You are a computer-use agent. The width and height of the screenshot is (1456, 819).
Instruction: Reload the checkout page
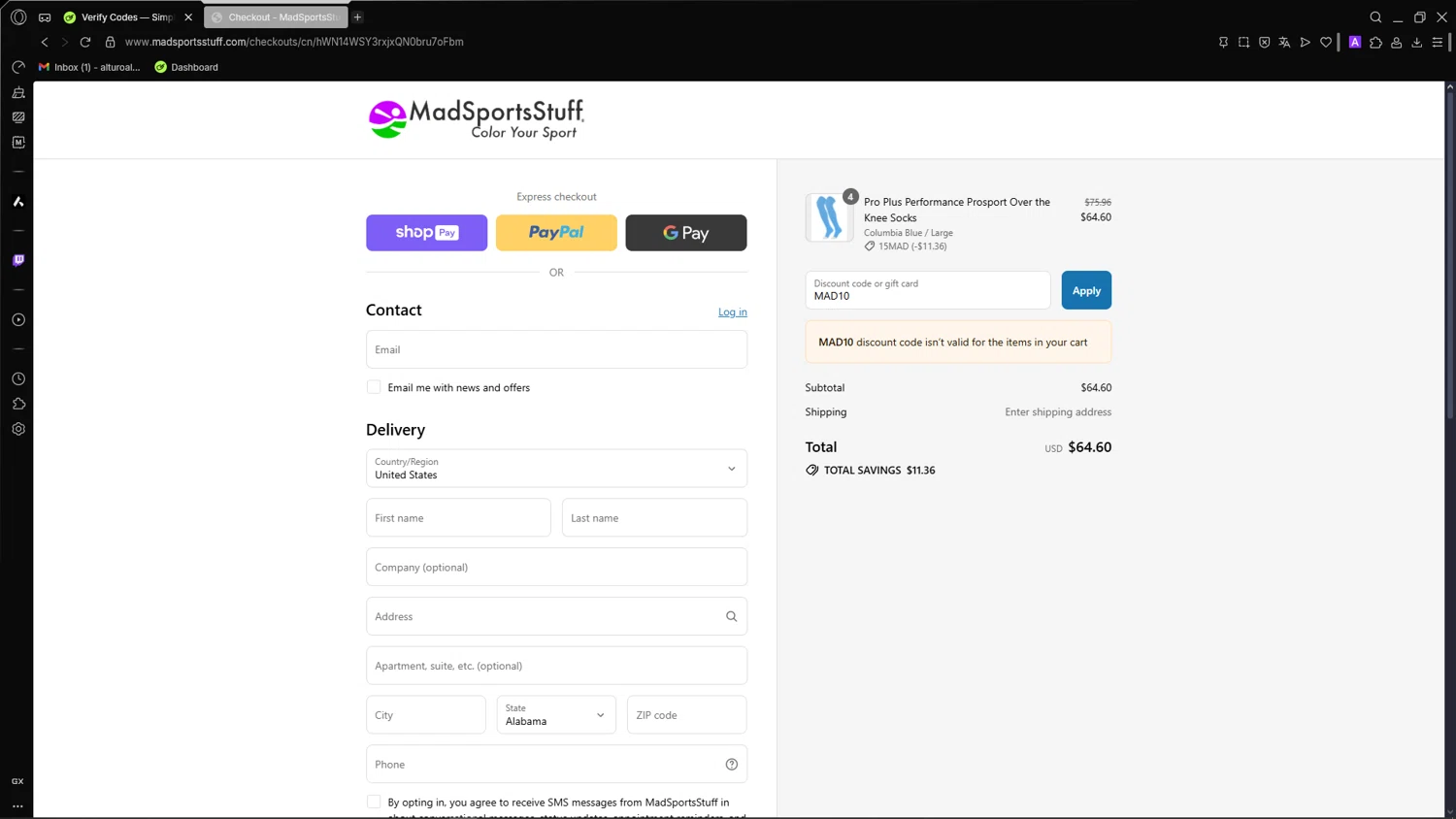tap(85, 42)
